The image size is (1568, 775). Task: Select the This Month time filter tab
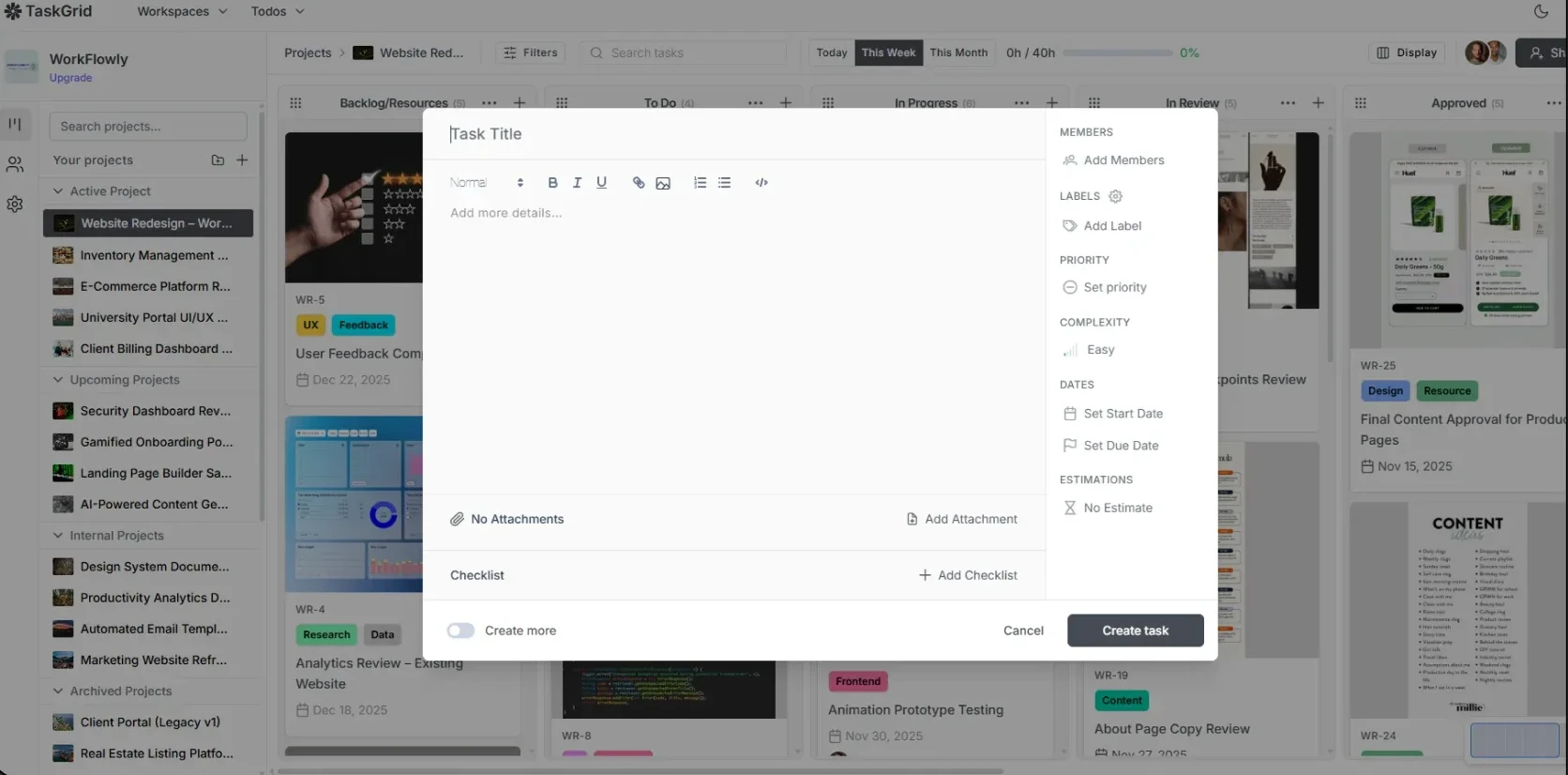(958, 53)
